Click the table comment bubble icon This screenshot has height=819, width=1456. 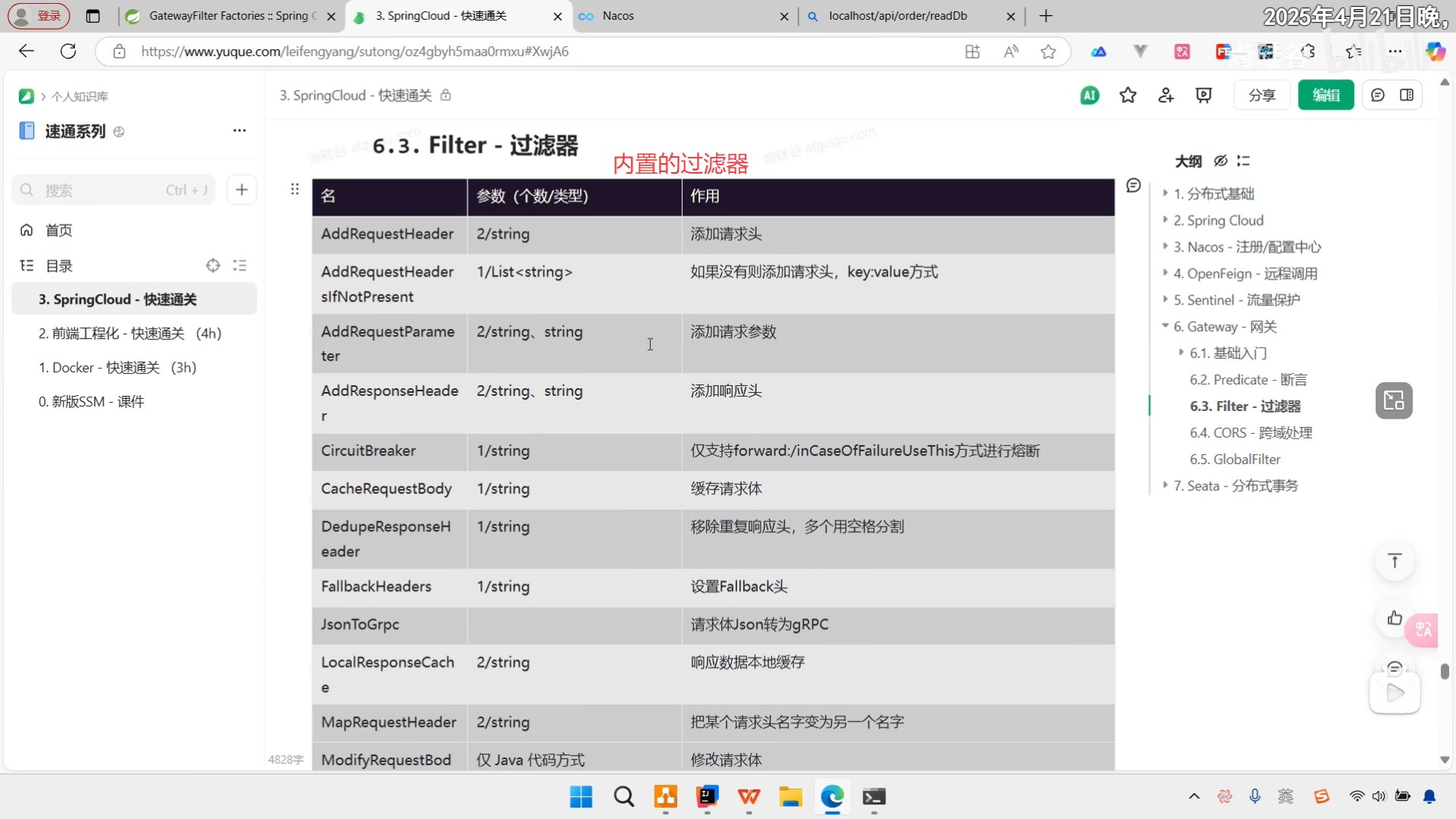1134,186
